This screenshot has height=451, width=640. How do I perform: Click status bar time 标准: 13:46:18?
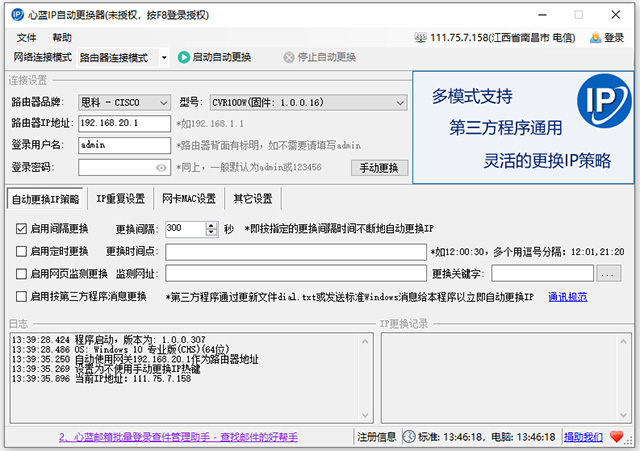[451, 437]
